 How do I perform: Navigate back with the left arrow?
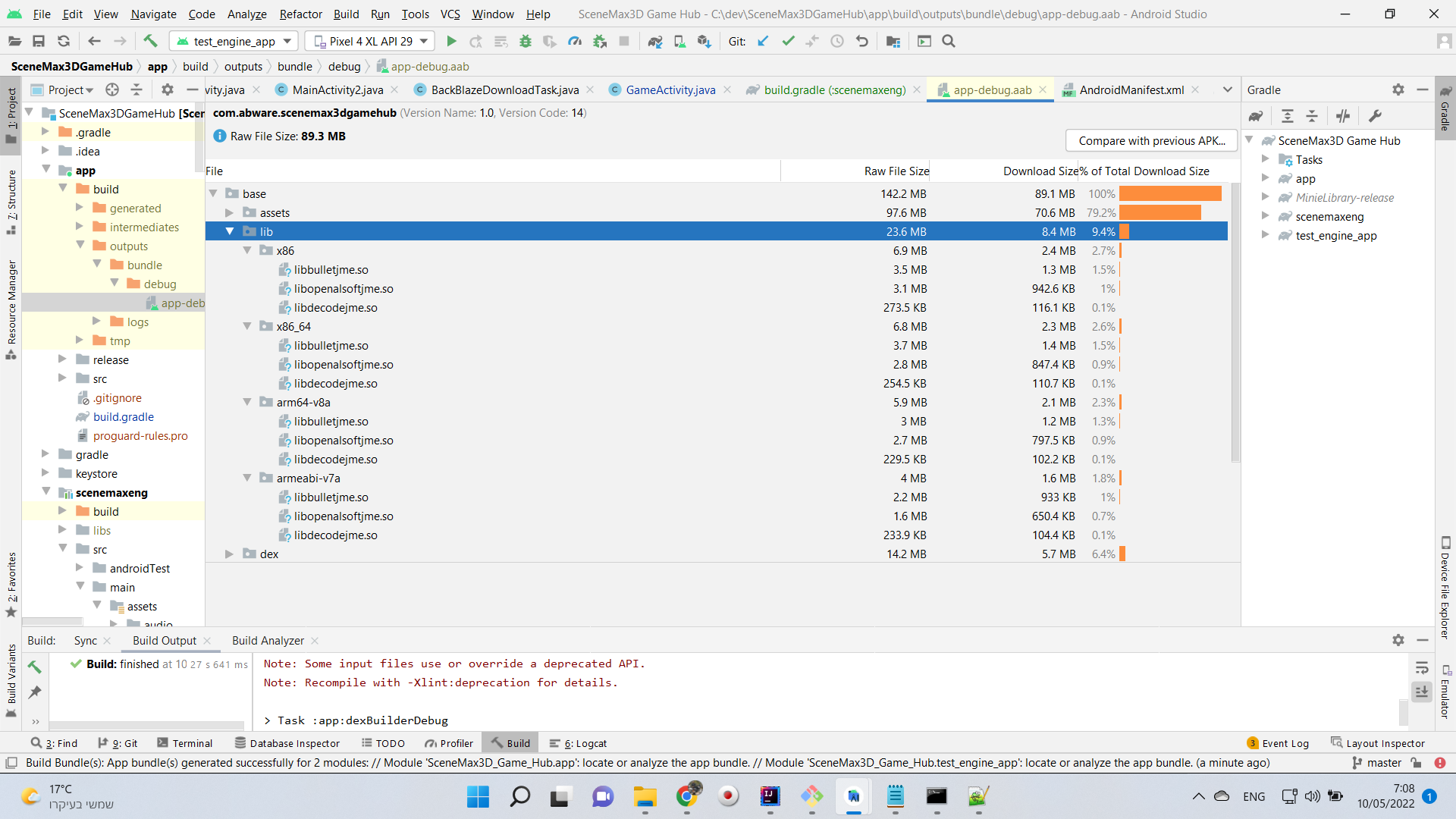94,42
